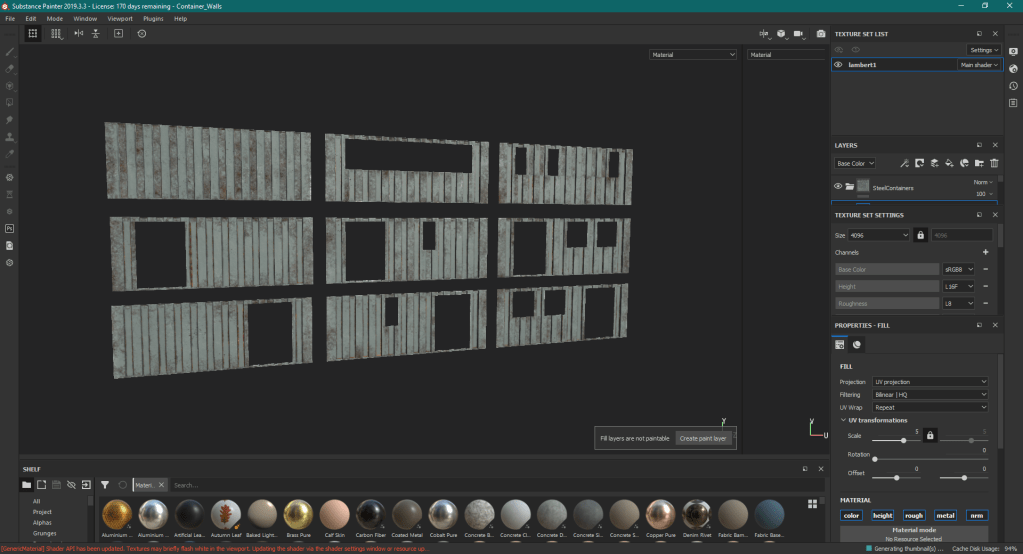Select the Clone stamp tool
The image size is (1023, 554).
pos(10,136)
